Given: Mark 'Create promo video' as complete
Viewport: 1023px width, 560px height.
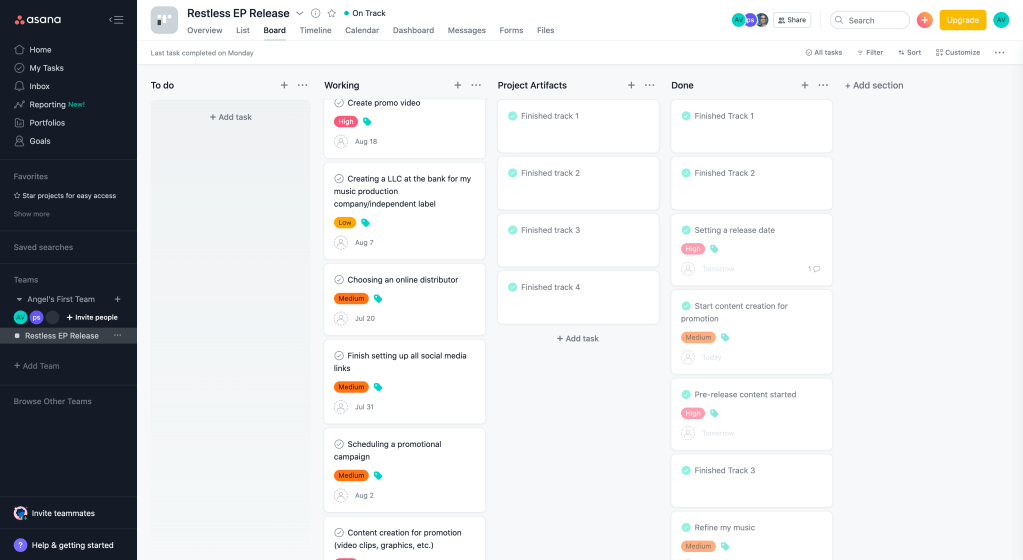Looking at the screenshot, I should pos(339,103).
